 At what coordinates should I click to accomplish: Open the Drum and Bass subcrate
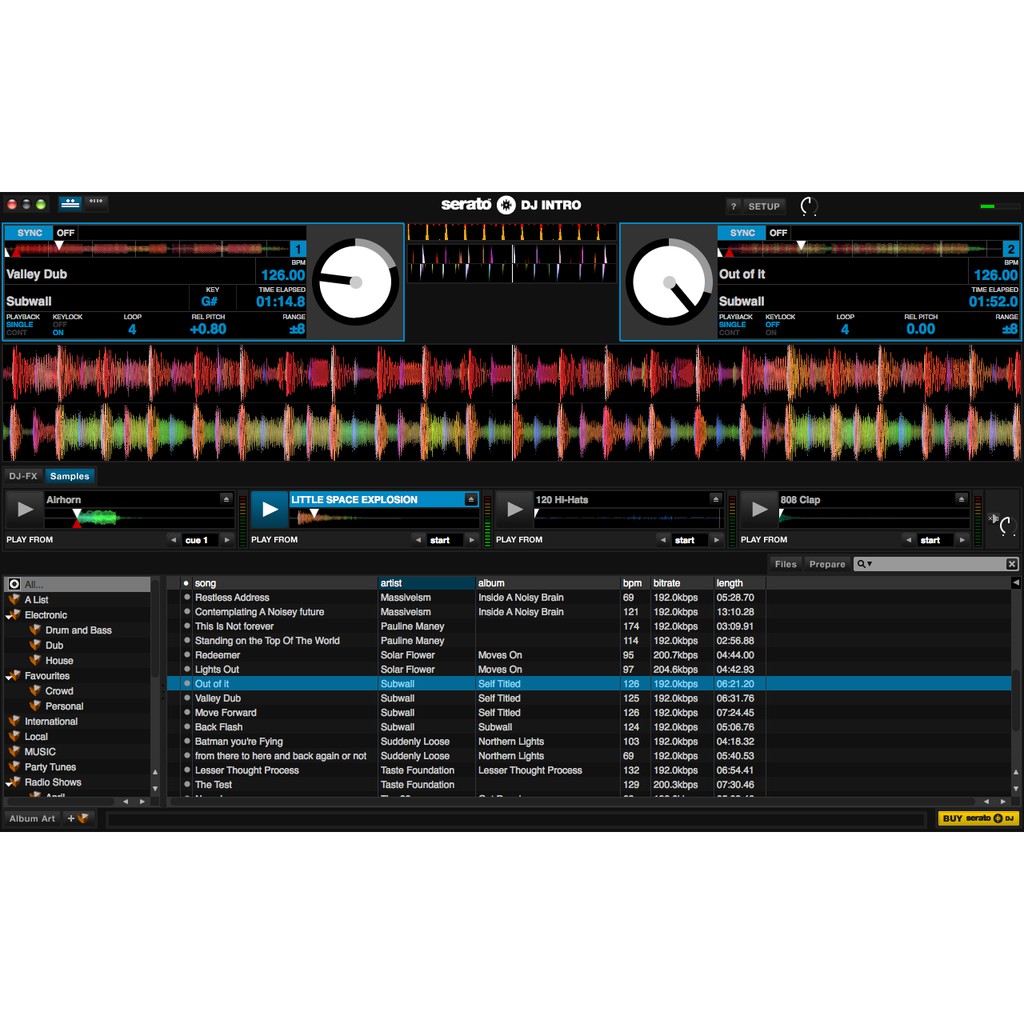(x=78, y=630)
